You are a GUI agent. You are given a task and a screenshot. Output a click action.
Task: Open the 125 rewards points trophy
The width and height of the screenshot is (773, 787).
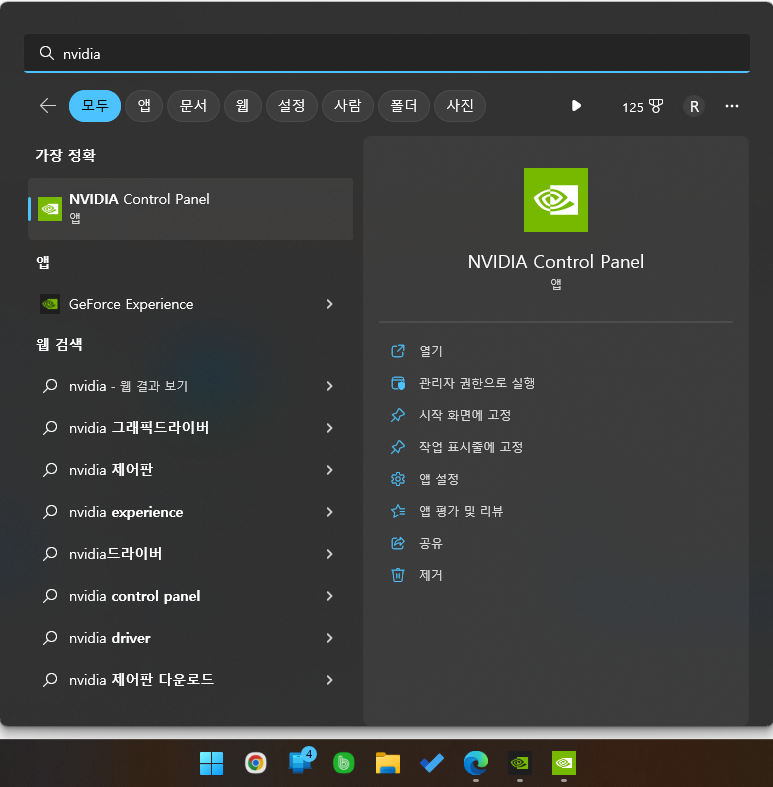click(x=642, y=106)
